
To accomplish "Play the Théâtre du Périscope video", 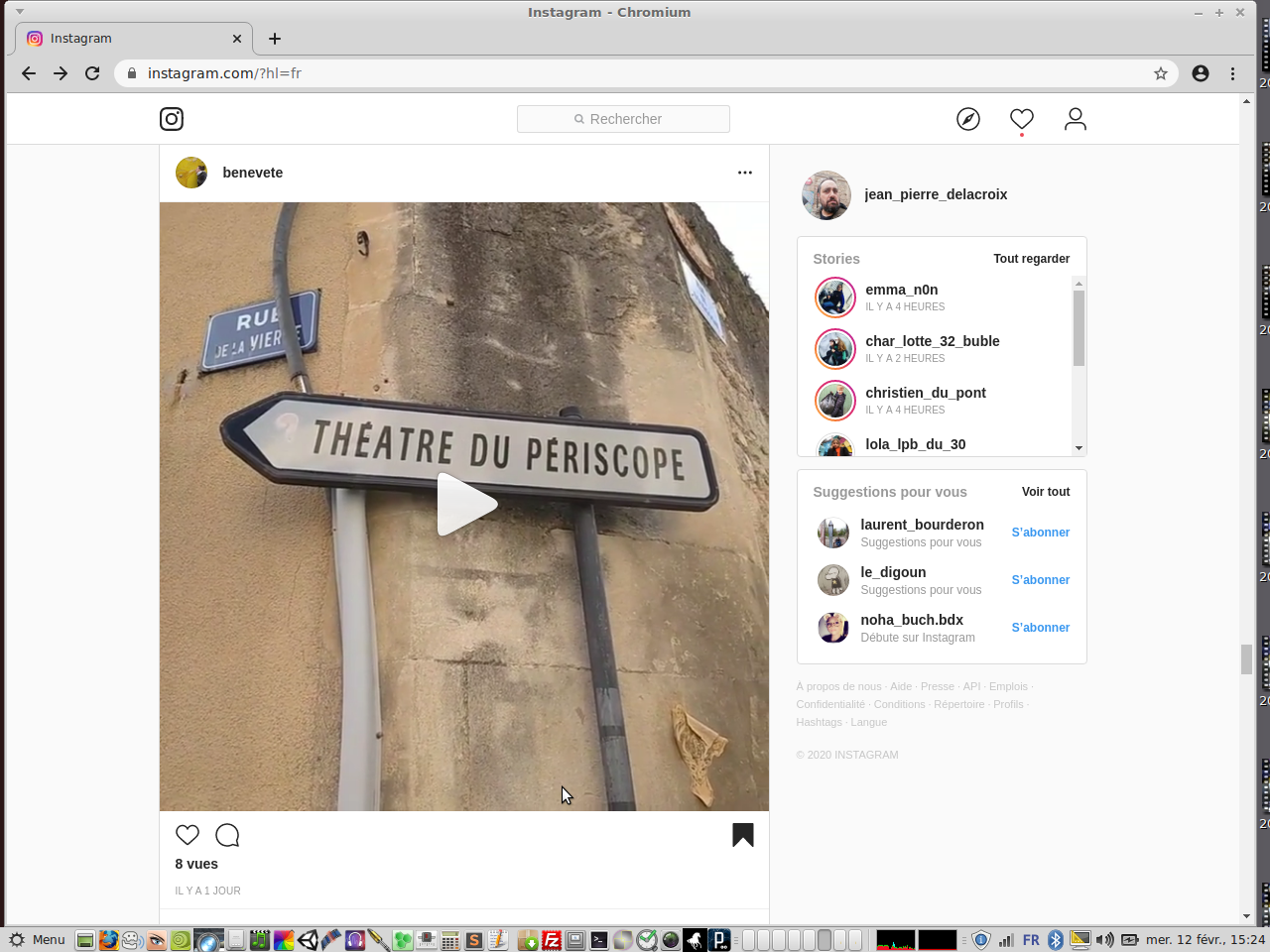I will pyautogui.click(x=464, y=505).
